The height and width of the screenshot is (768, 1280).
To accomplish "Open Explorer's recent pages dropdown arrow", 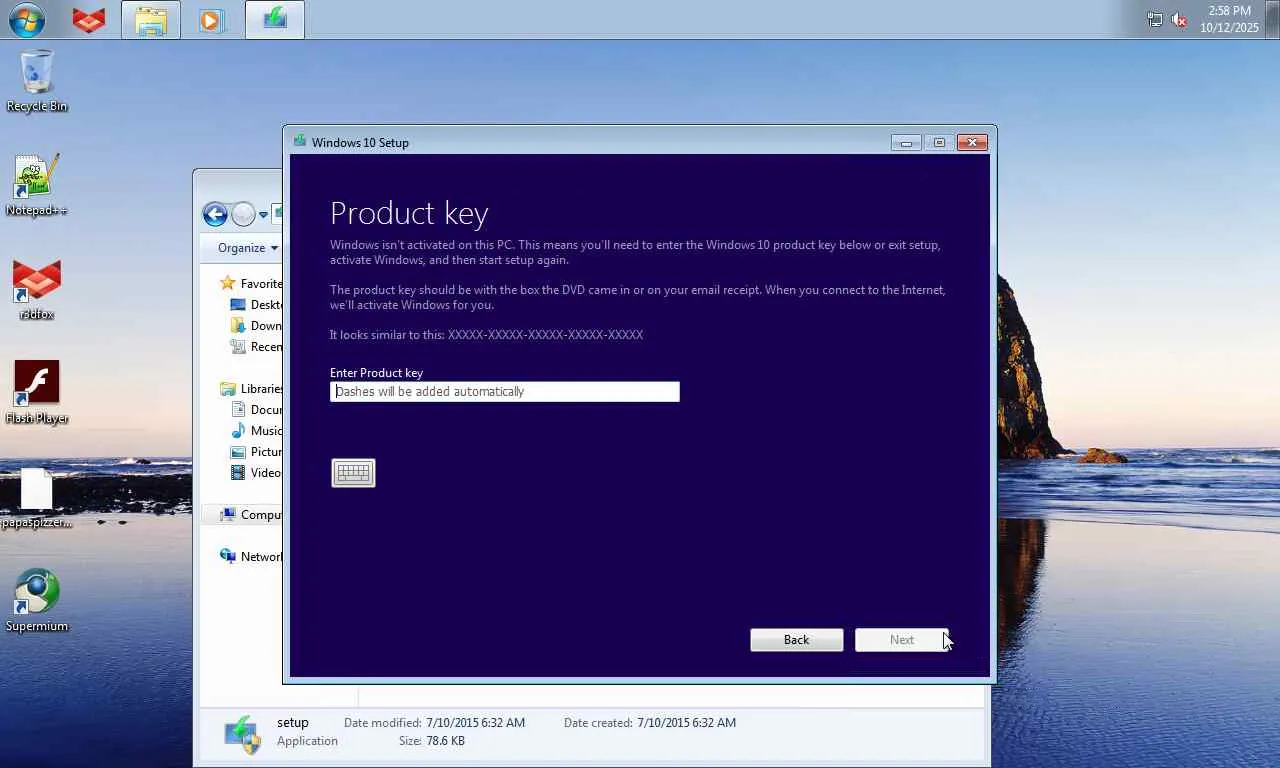I will tap(263, 215).
